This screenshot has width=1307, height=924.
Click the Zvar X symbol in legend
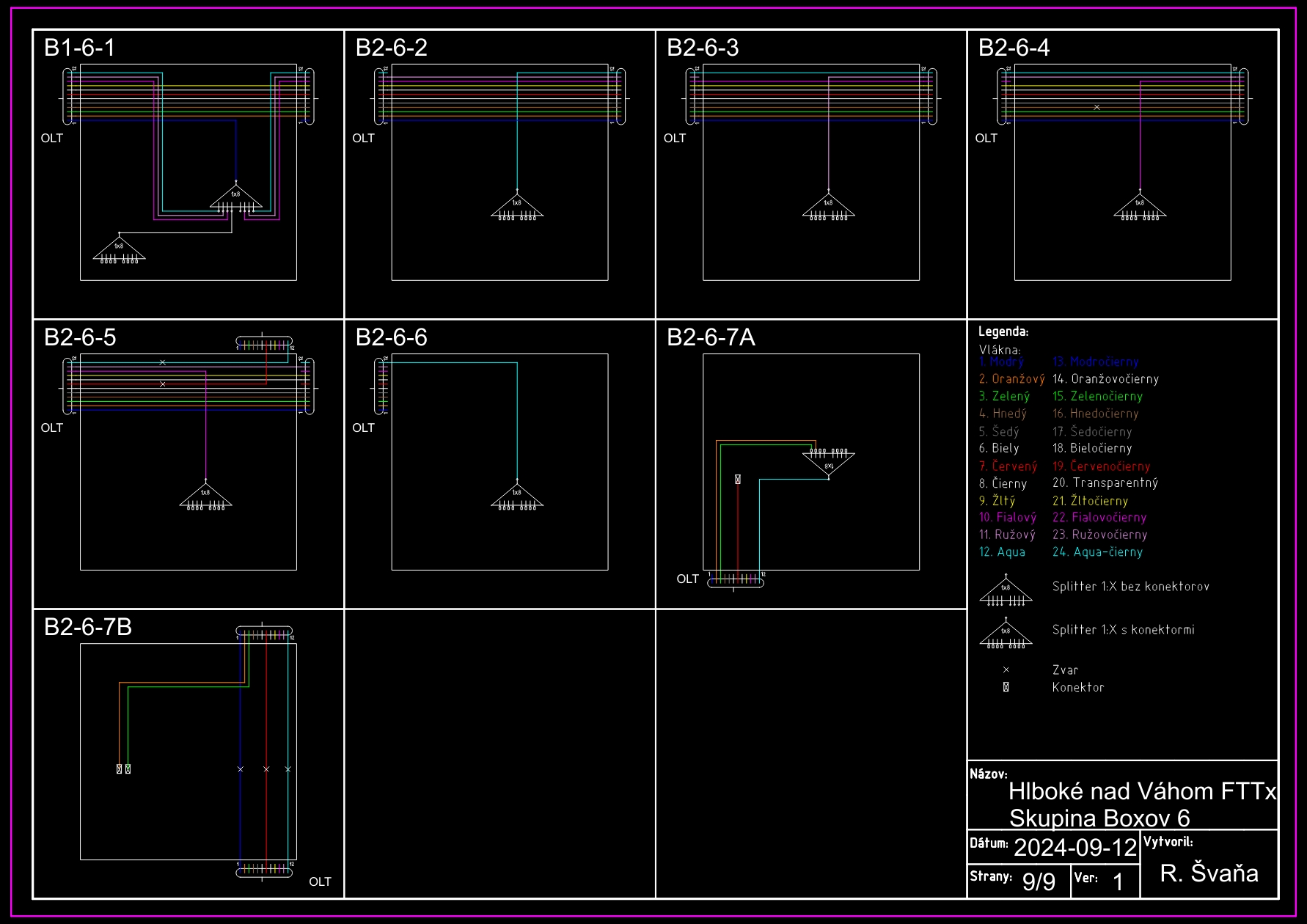pyautogui.click(x=1006, y=670)
